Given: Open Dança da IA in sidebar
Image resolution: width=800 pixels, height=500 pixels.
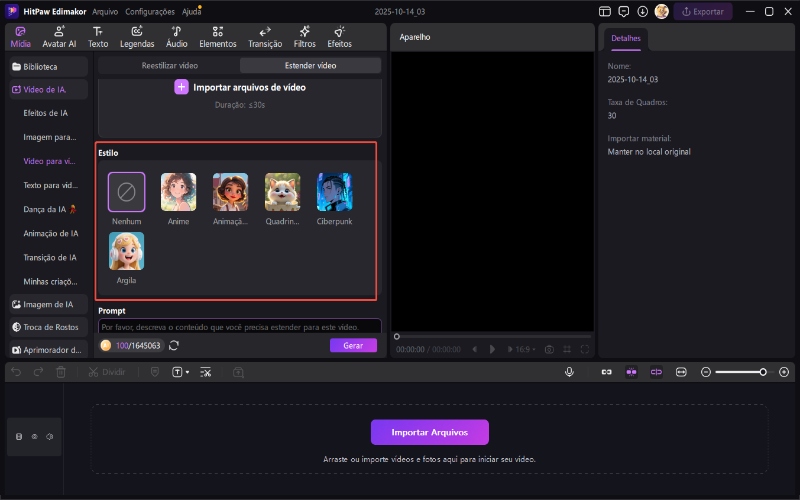Looking at the screenshot, I should click(49, 209).
